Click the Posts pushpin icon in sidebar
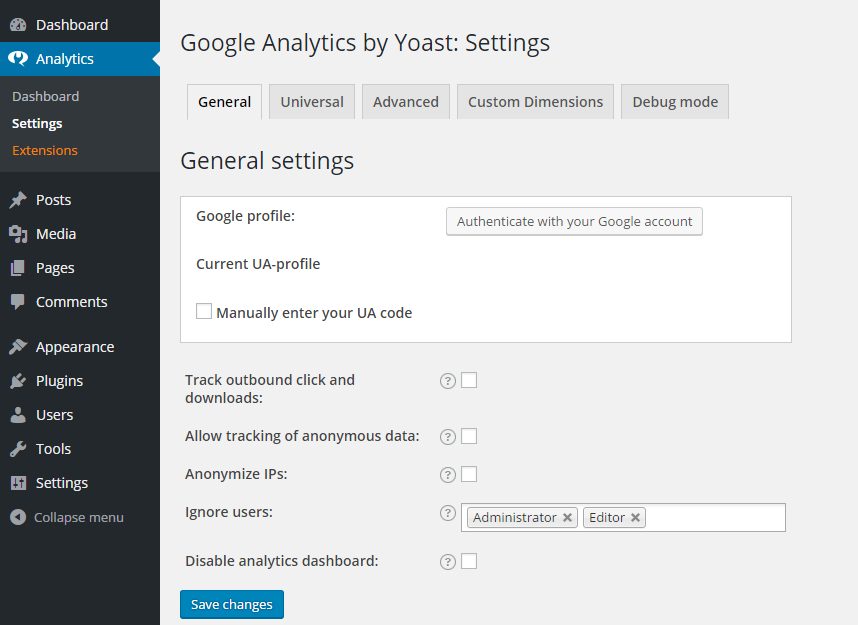 coord(18,200)
